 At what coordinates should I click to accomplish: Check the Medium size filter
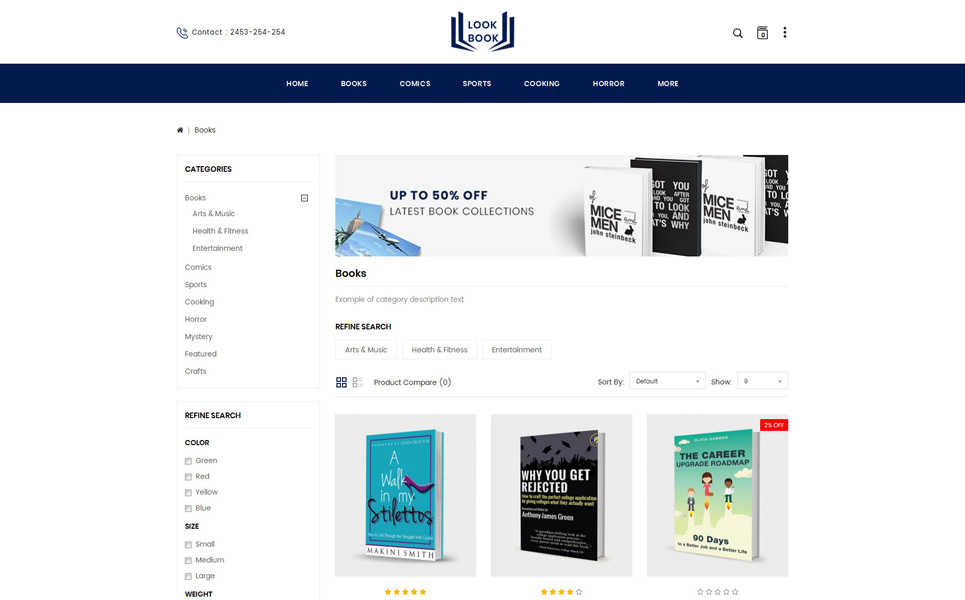[188, 561]
